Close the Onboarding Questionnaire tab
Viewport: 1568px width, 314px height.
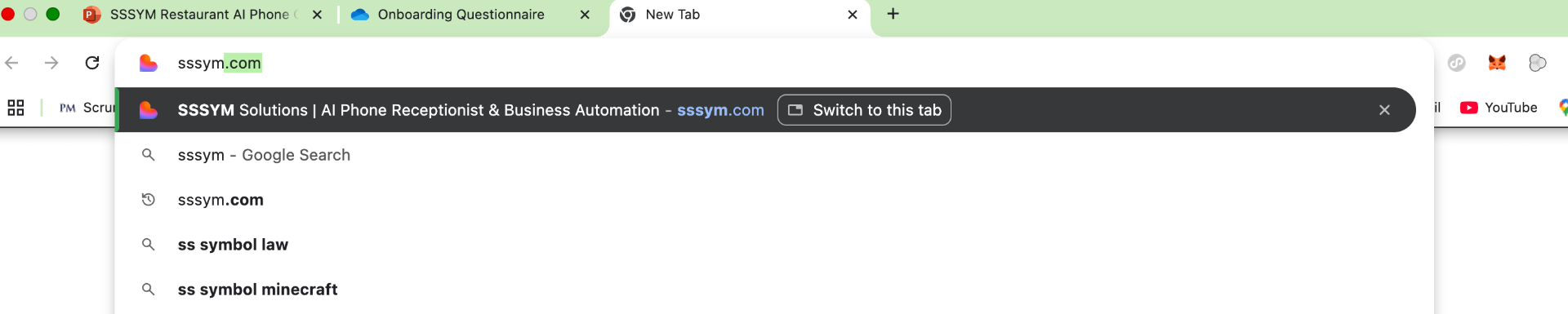(585, 15)
